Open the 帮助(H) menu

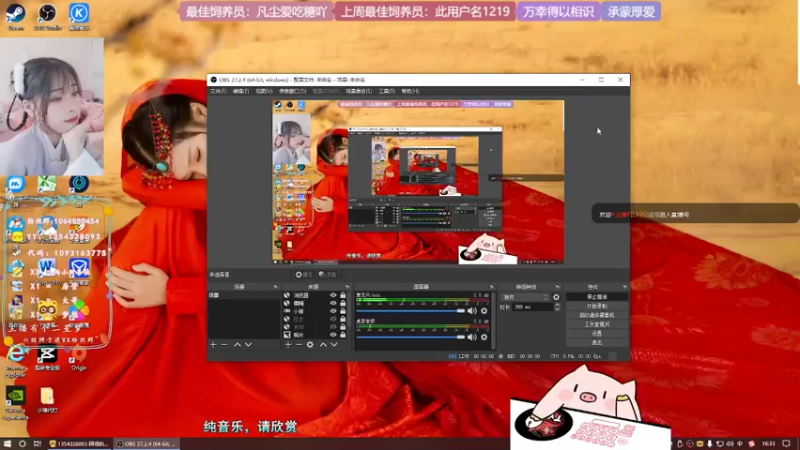(x=410, y=91)
